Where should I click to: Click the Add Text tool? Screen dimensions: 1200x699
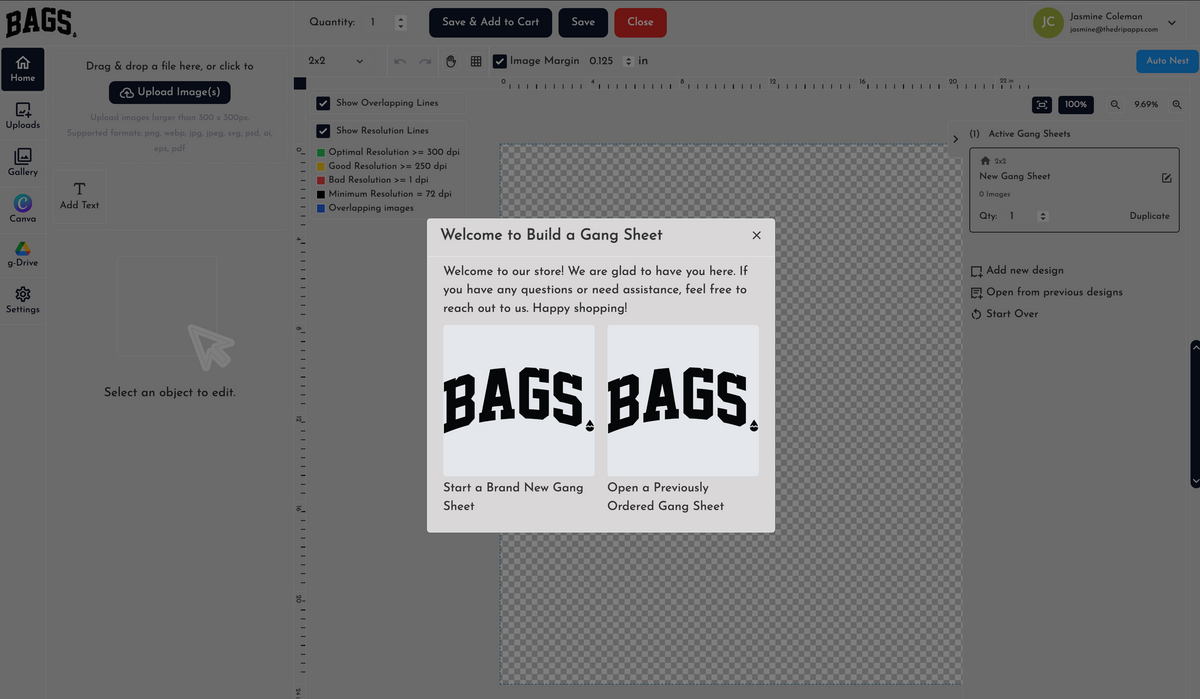coord(80,195)
